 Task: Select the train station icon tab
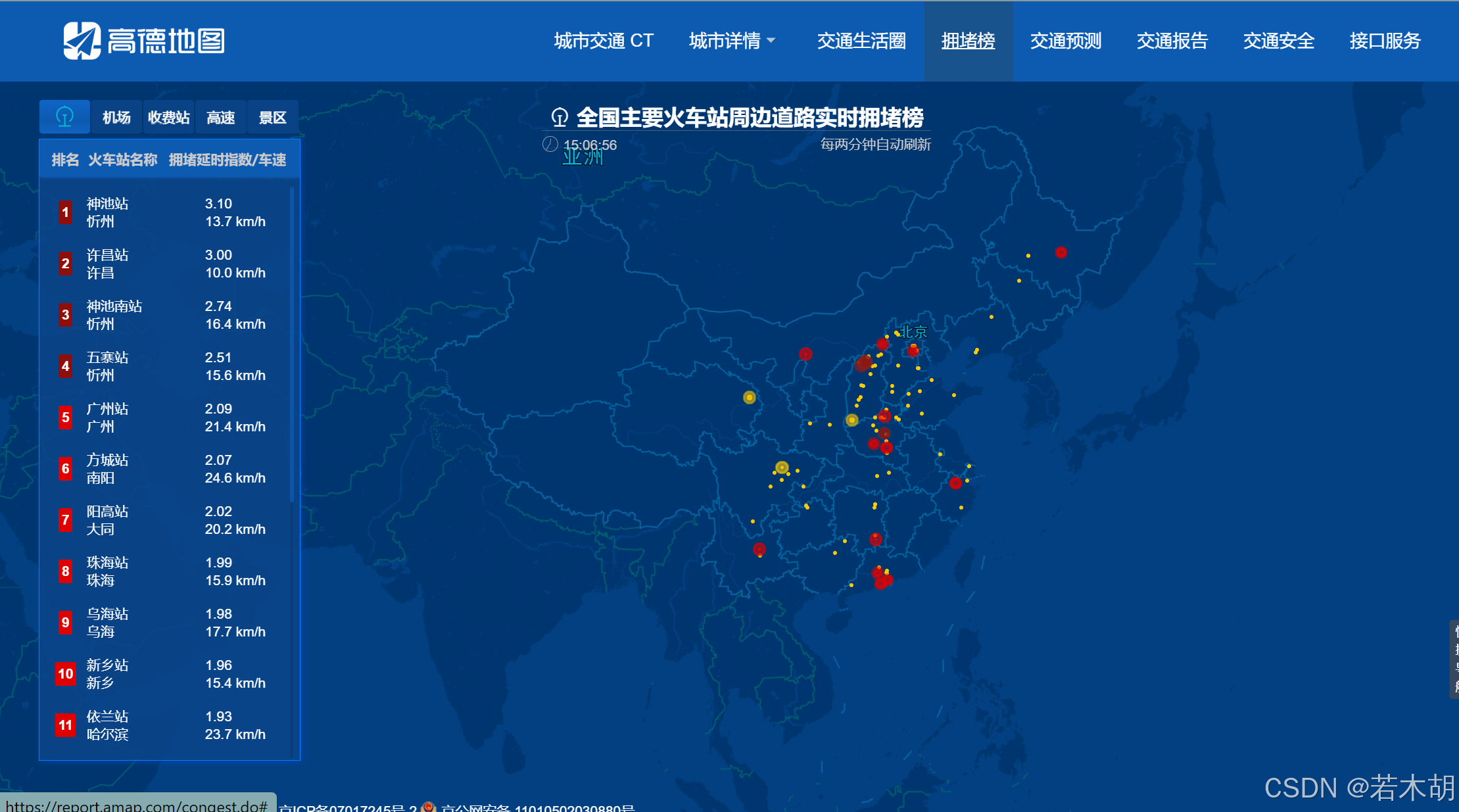pyautogui.click(x=64, y=117)
